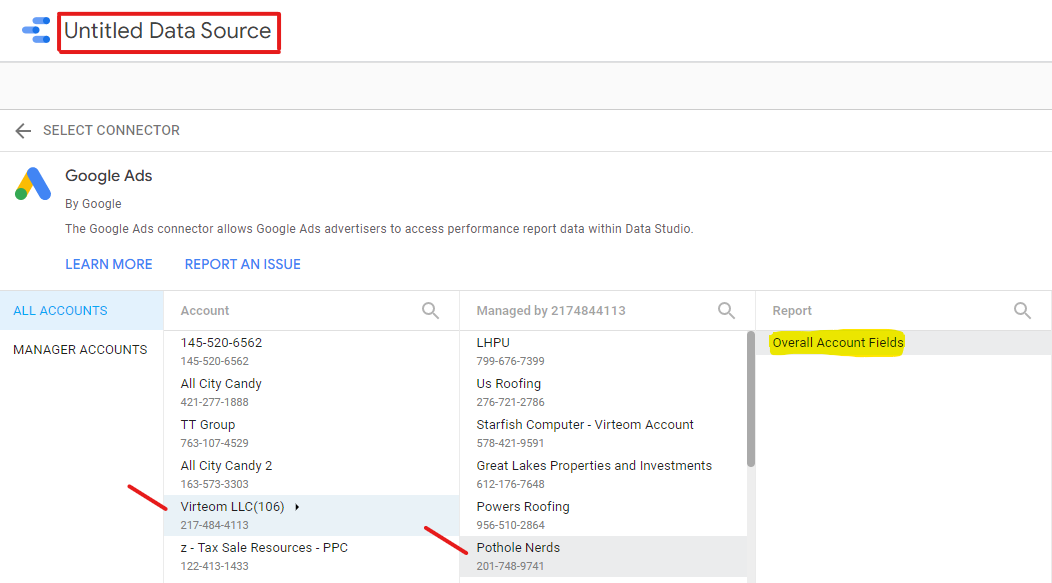Expand the Virteom LLC(106) submenu arrow

[x=298, y=507]
